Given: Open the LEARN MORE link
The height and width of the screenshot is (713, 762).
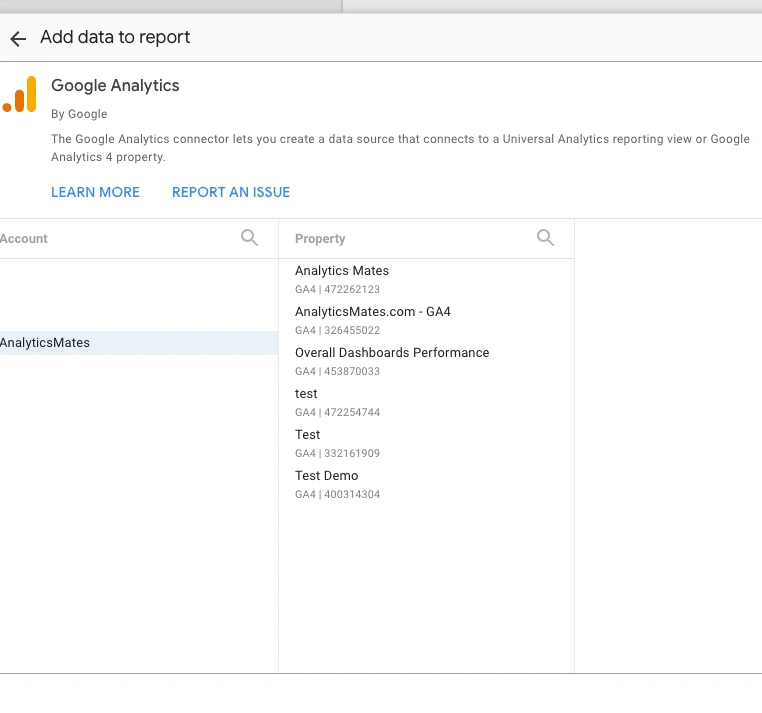Looking at the screenshot, I should pos(95,192).
